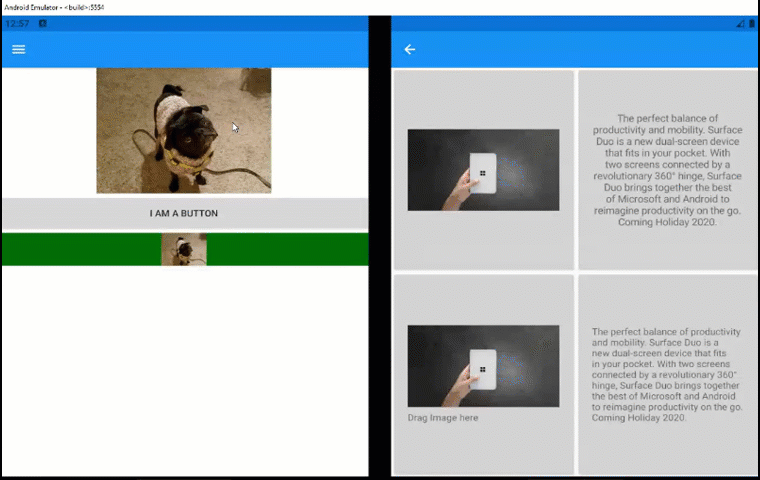This screenshot has height=480, width=760.
Task: Click the notification icon beside the clock
Action: pyautogui.click(x=43, y=23)
